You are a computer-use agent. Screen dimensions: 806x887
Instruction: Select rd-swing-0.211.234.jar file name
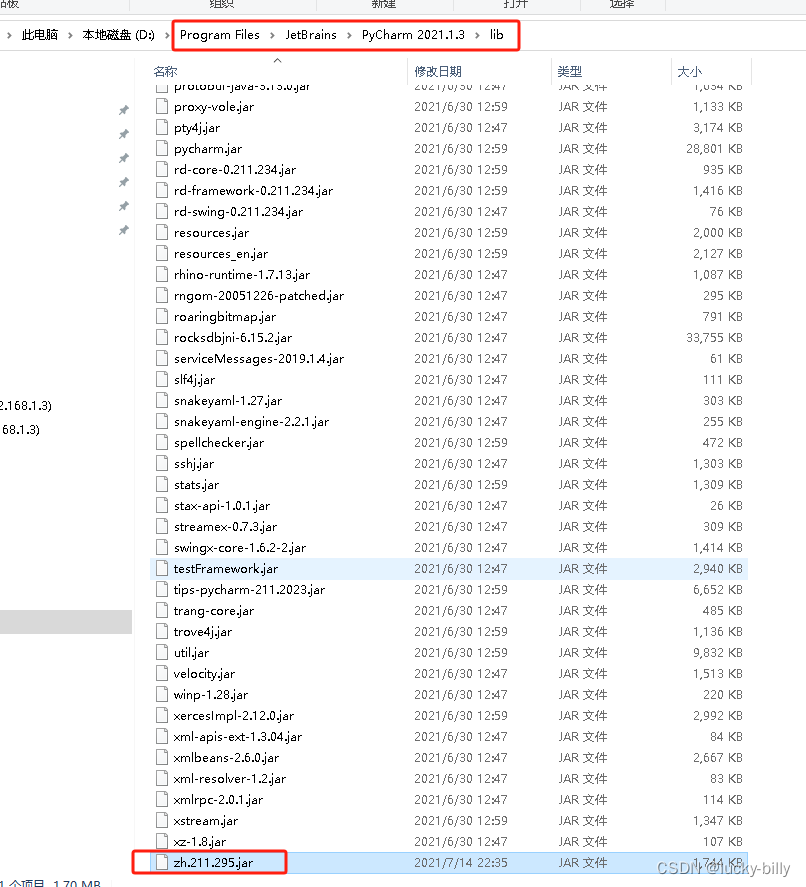click(x=238, y=212)
